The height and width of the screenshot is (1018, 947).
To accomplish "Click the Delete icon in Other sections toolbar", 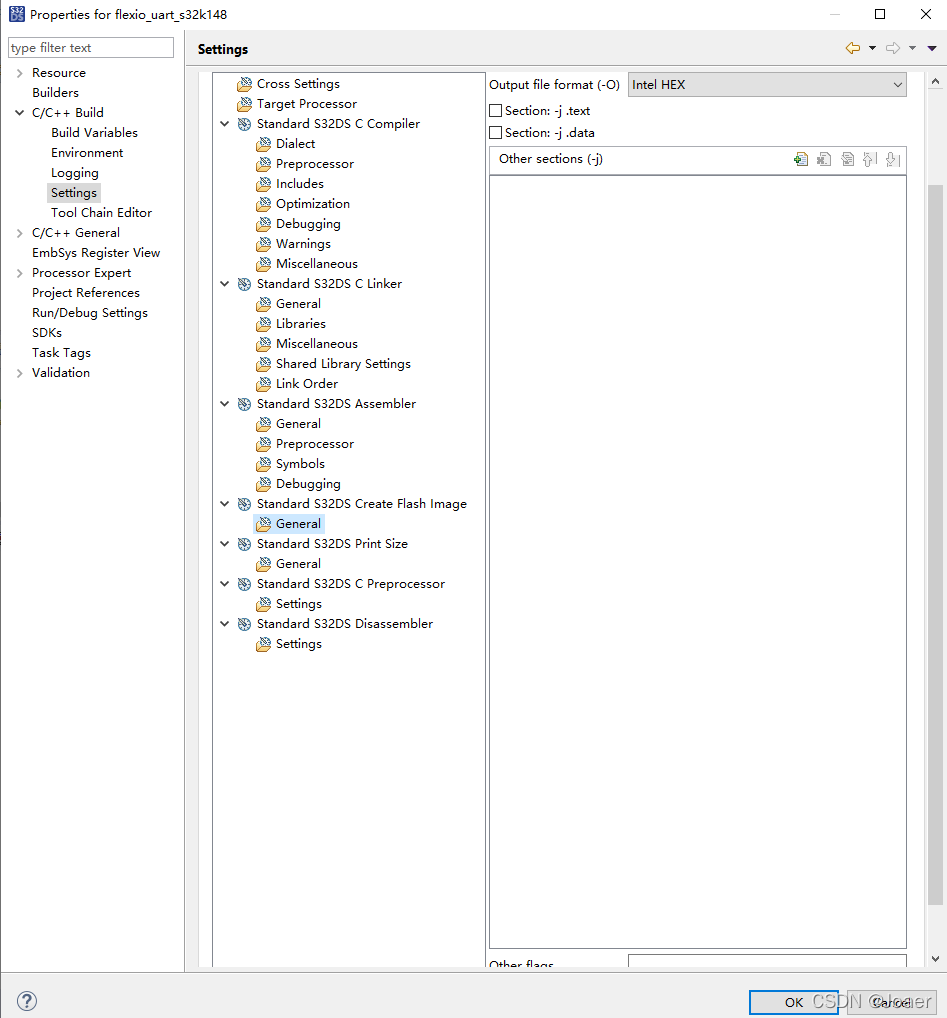I will coord(824,159).
